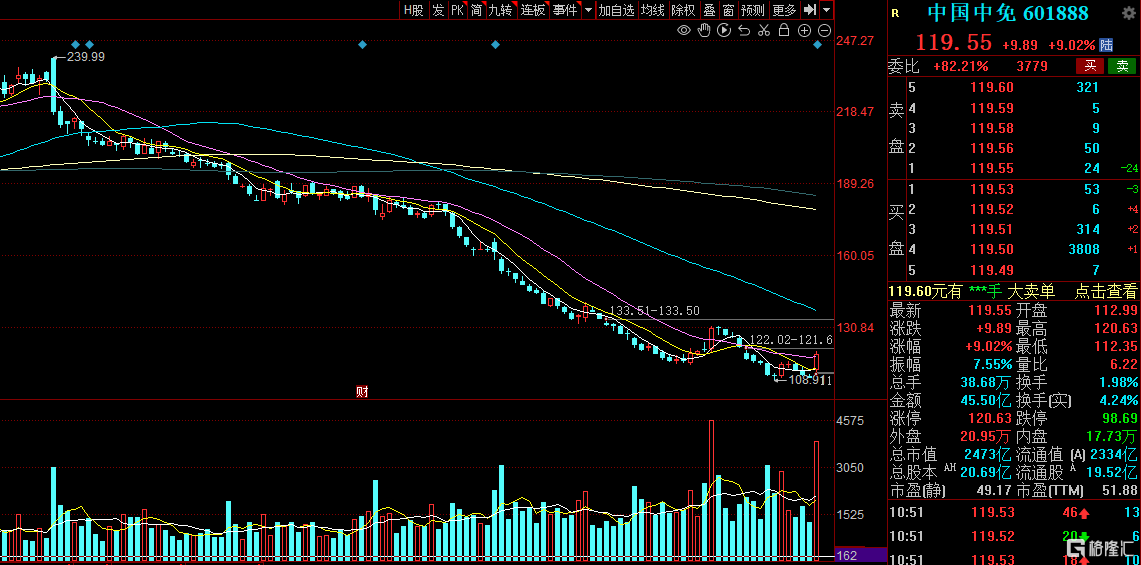Zoom in with the plus circle icon
The image size is (1141, 565).
[804, 30]
